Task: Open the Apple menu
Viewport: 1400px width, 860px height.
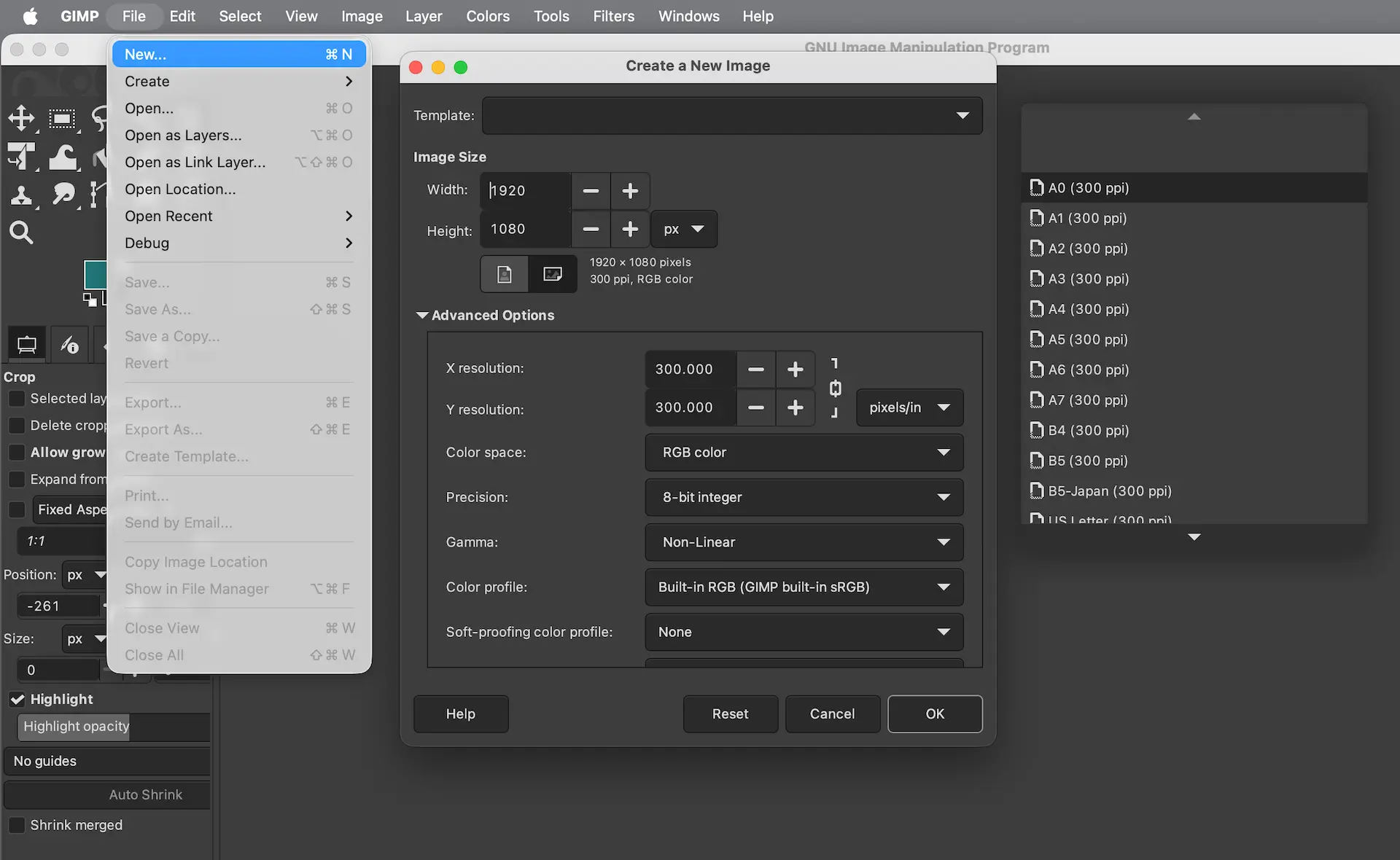Action: (30, 16)
